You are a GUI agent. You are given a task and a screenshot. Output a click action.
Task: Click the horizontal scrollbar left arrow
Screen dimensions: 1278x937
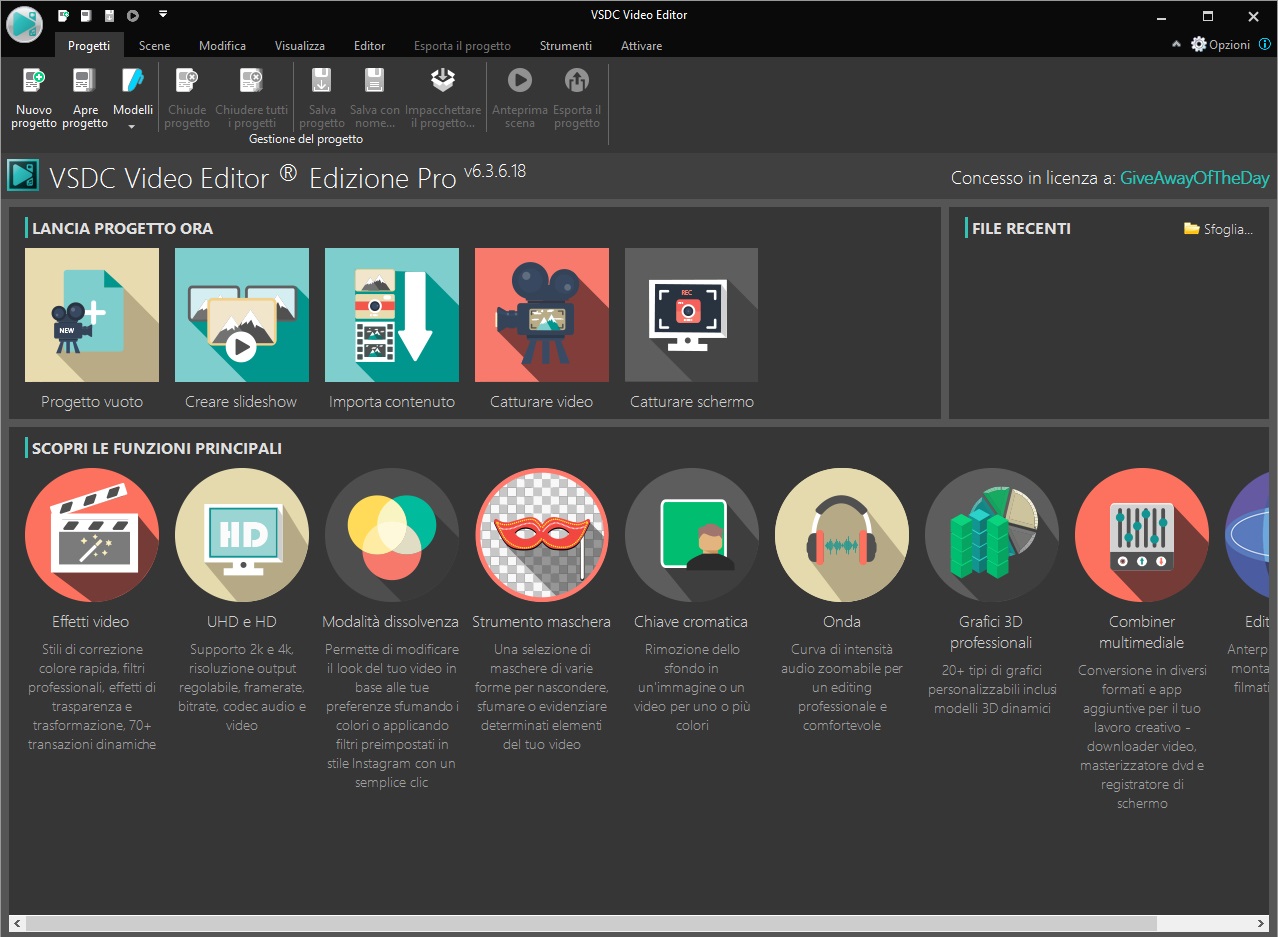(16, 924)
